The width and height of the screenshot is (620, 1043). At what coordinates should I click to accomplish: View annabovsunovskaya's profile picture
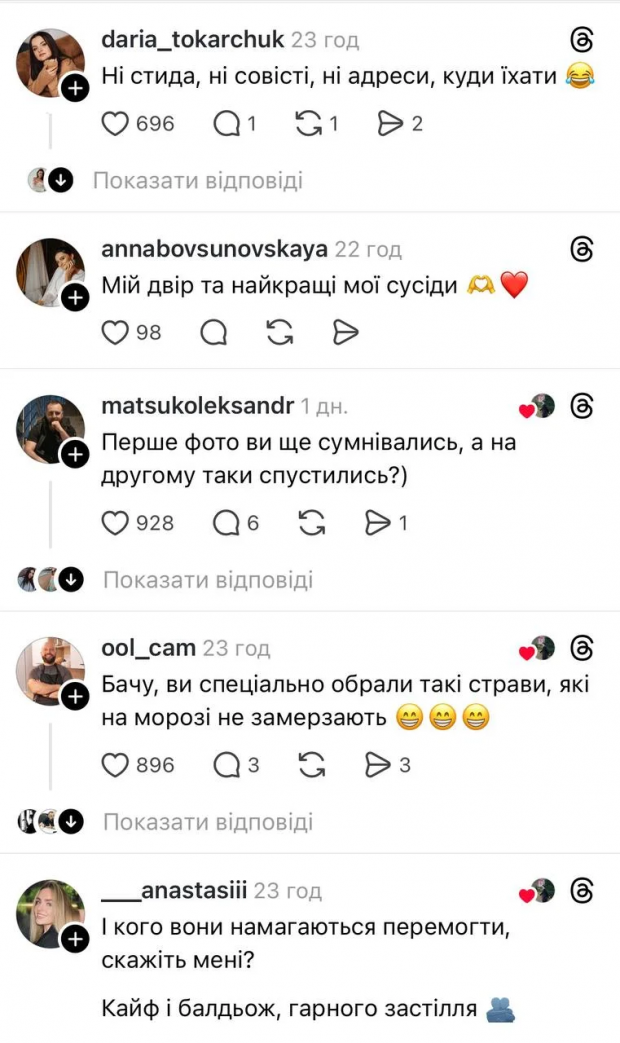[50, 270]
